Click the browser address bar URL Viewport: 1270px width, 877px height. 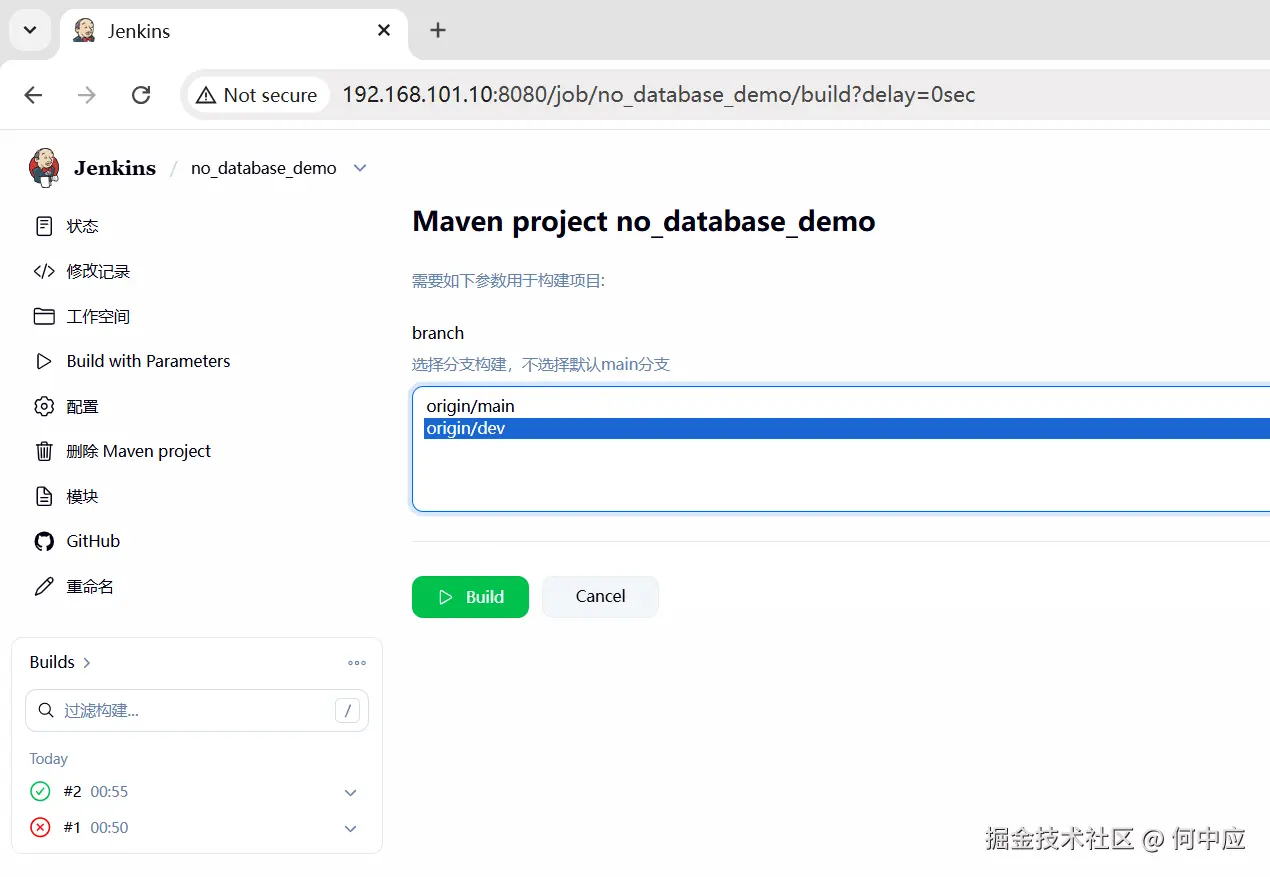coord(658,95)
